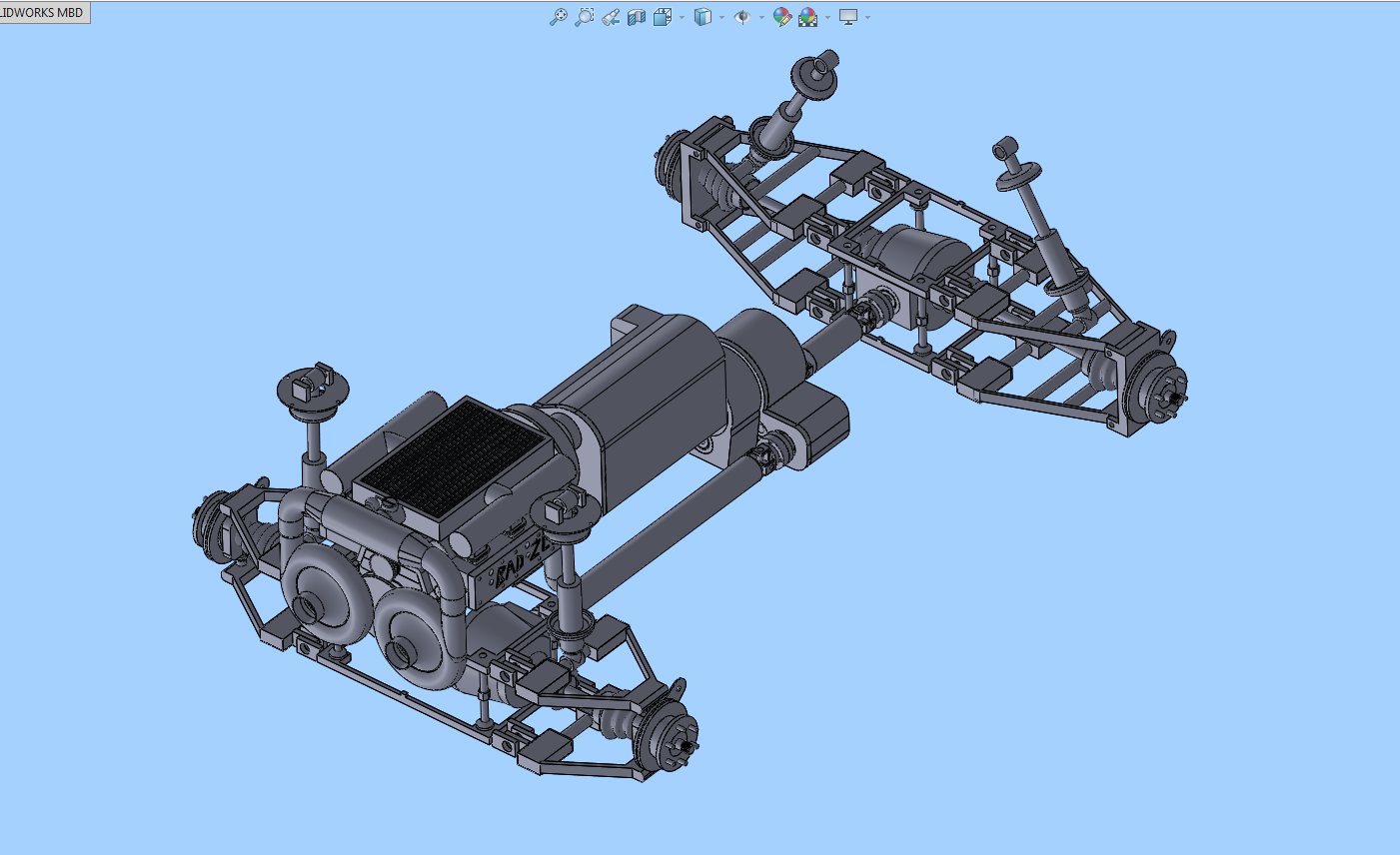Open the View Settings dropdown arrow
1400x855 pixels.
[x=867, y=17]
